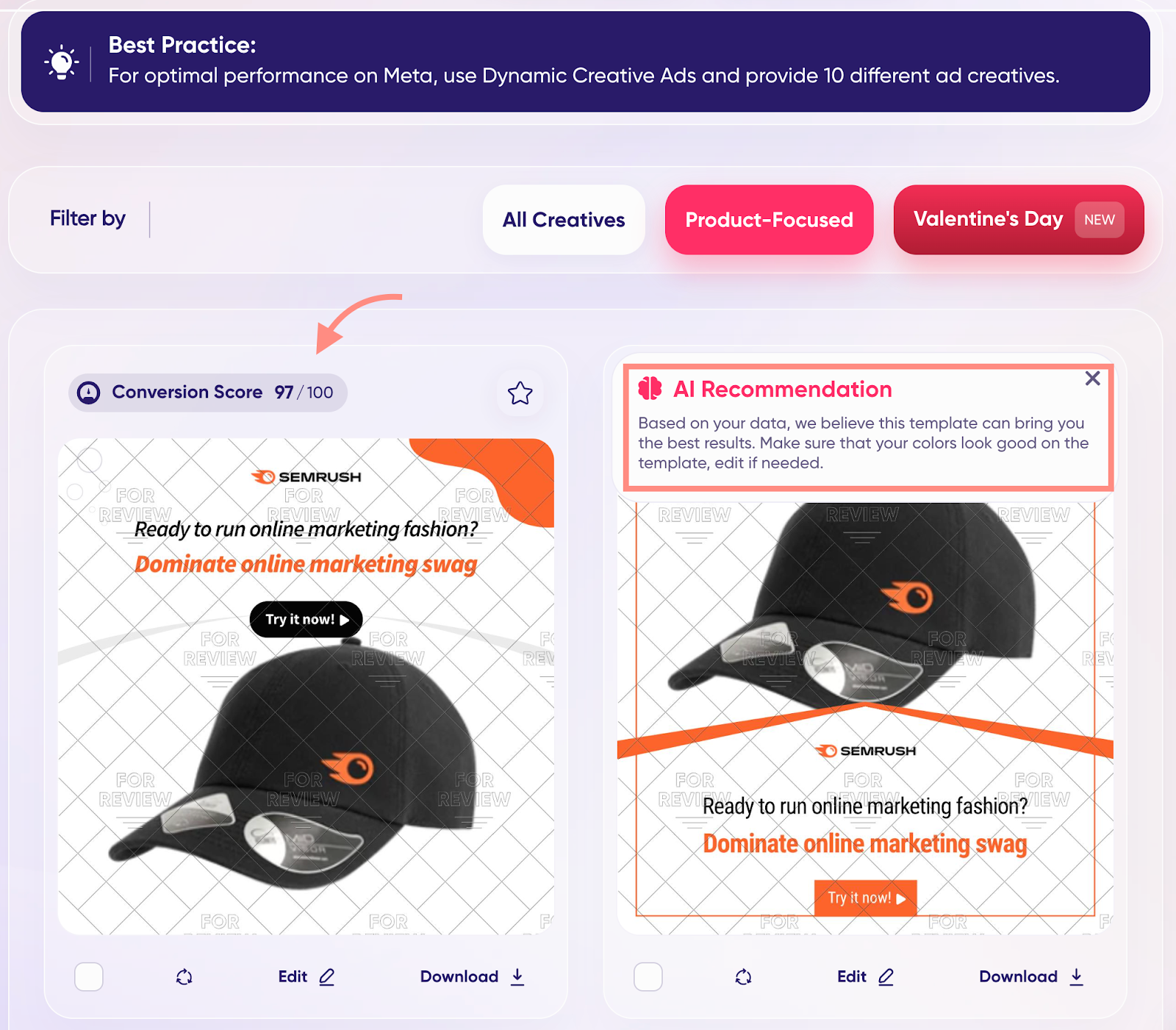Viewport: 1176px width, 1030px height.
Task: Regenerate the right creative via refresh icon
Action: pyautogui.click(x=744, y=976)
